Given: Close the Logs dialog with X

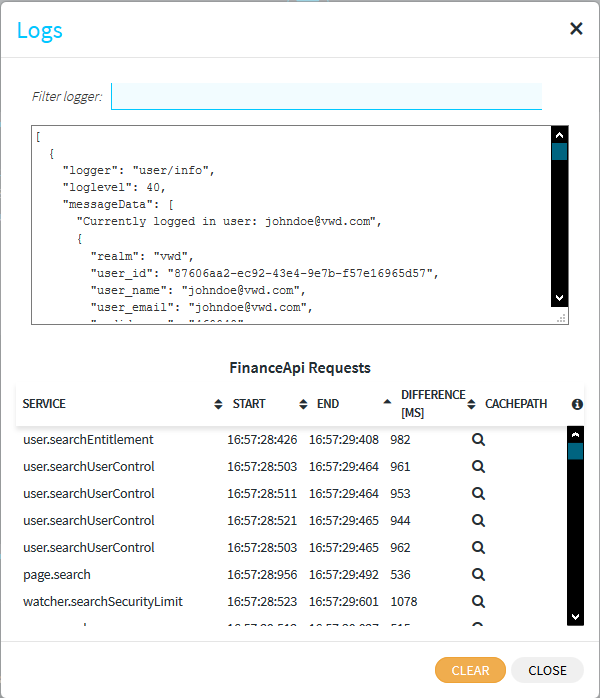Looking at the screenshot, I should pos(576,29).
